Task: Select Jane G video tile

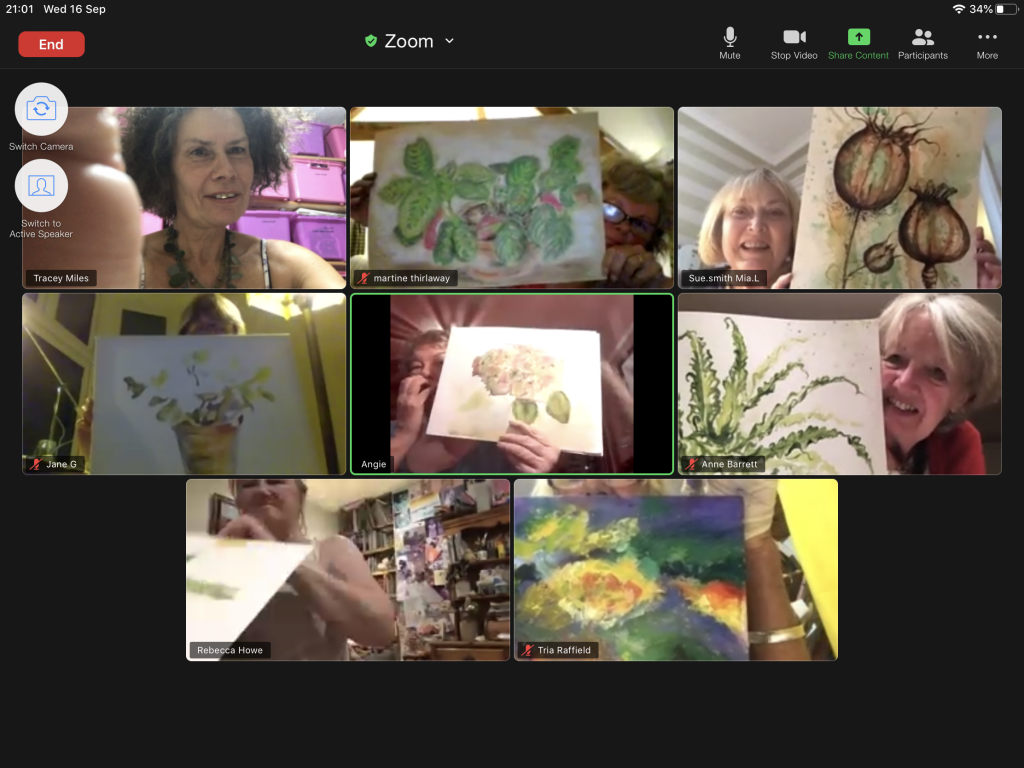Action: [184, 383]
